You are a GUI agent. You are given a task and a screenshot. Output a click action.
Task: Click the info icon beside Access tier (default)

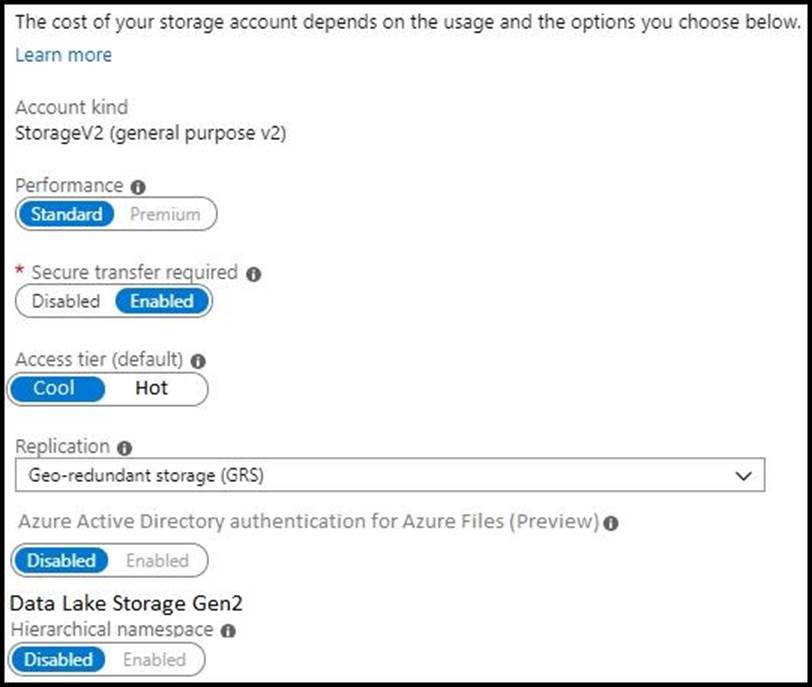(198, 360)
